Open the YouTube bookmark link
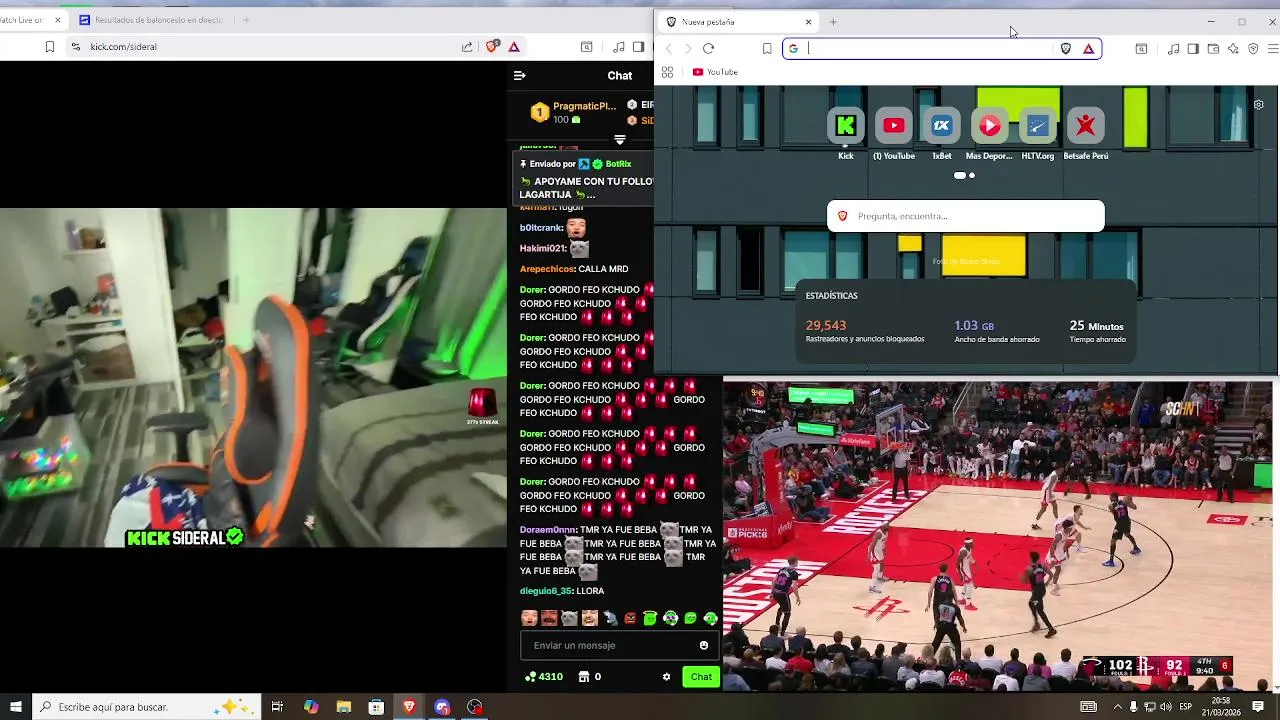Screen dimensions: 1280x720 pyautogui.click(x=715, y=72)
